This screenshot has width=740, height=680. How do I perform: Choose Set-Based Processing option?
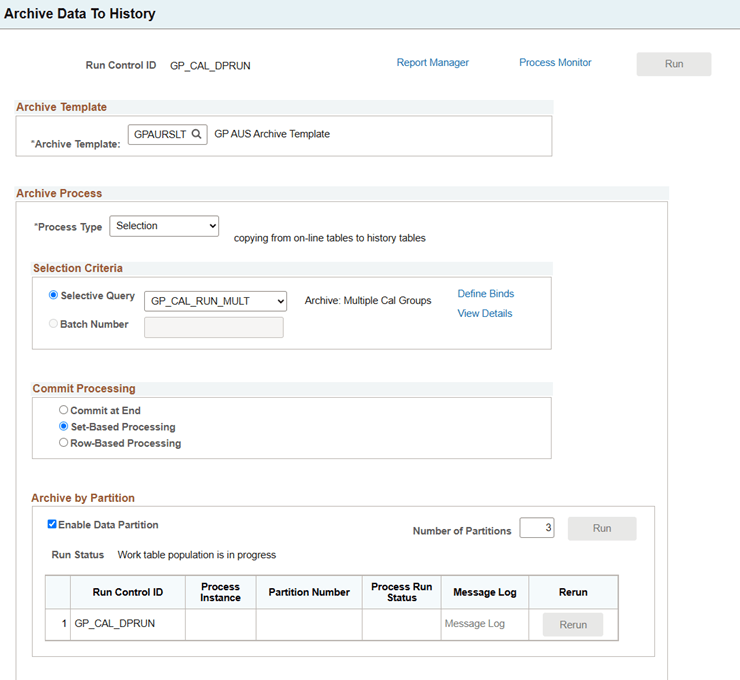[63, 426]
